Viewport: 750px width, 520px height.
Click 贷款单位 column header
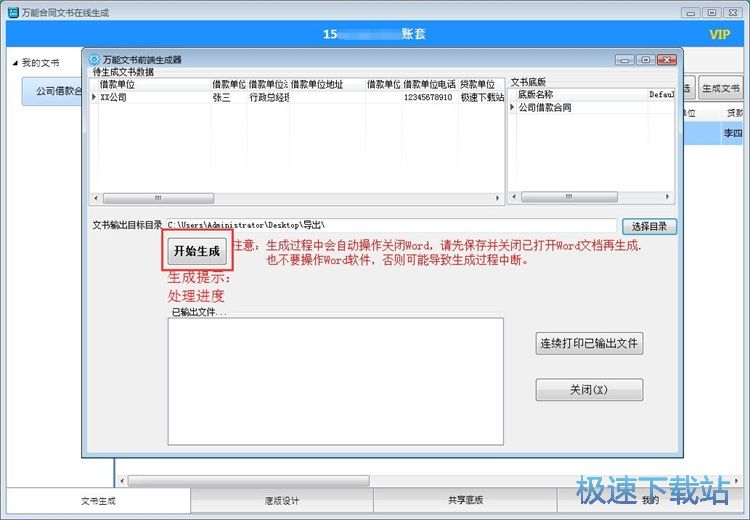coord(481,85)
